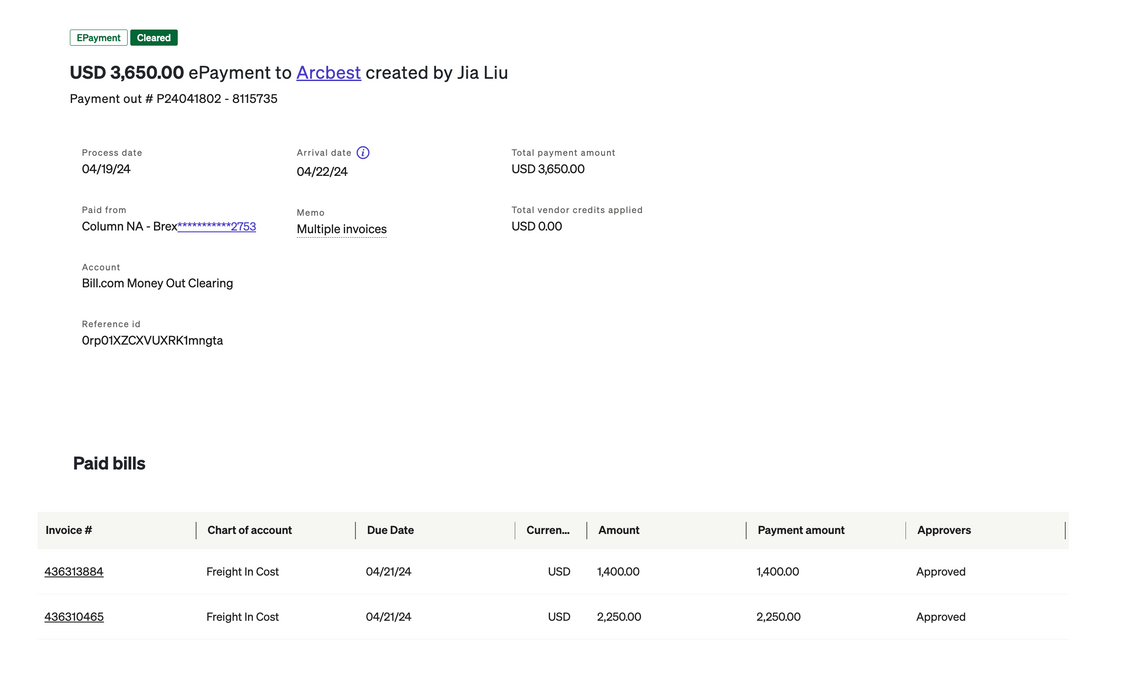This screenshot has width=1128, height=700.
Task: Click the EPayment badge
Action: 98,38
